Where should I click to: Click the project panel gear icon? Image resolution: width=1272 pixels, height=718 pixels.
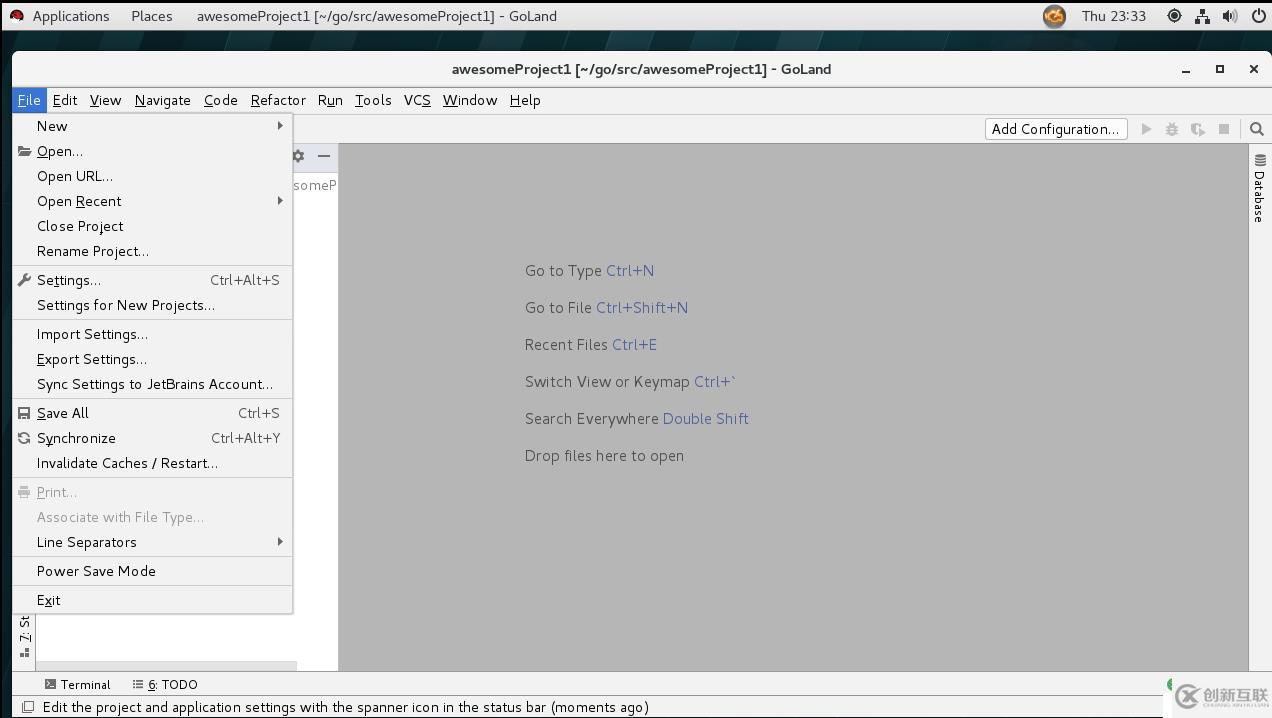298,156
